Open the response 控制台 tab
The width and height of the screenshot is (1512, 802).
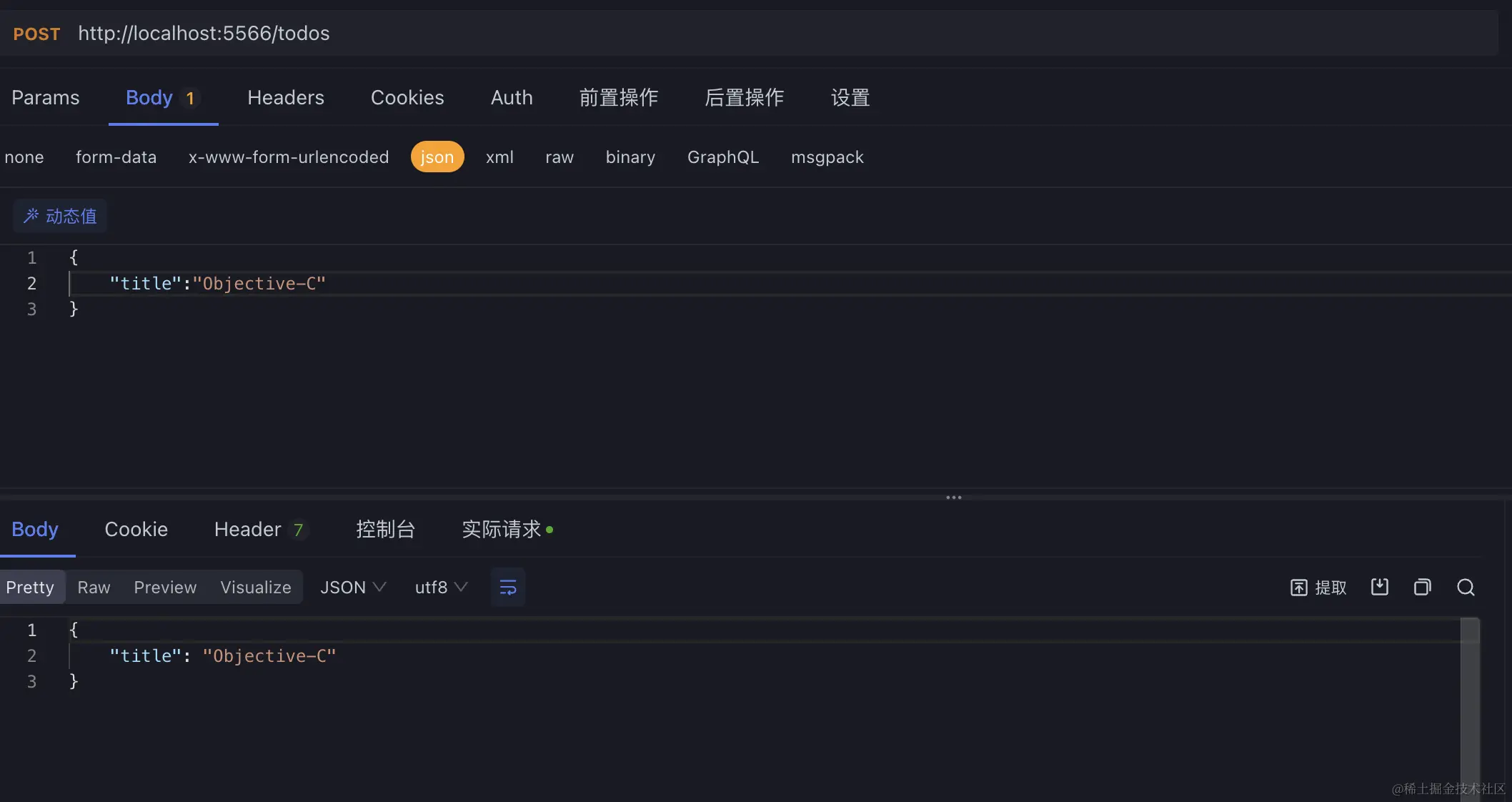coord(385,530)
